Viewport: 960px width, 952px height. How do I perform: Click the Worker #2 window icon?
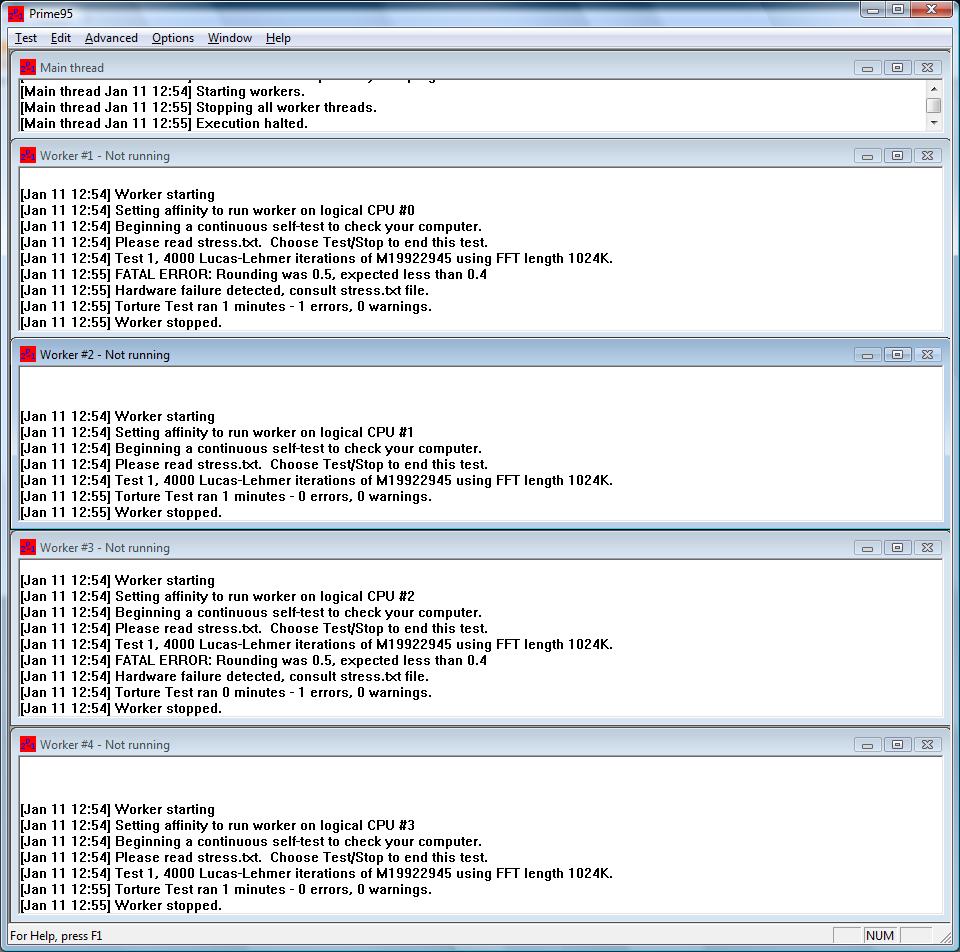28,354
